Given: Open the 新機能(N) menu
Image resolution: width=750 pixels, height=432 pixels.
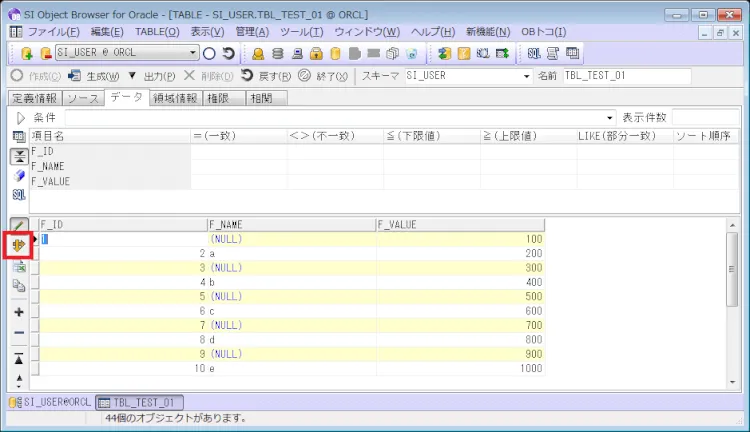Looking at the screenshot, I should coord(488,32).
